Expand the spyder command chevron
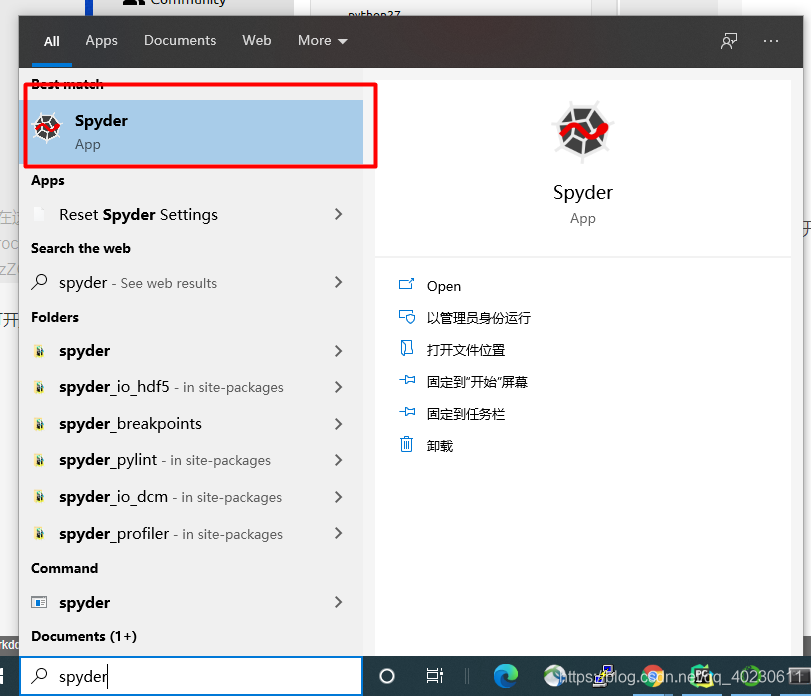The height and width of the screenshot is (696, 811). click(x=338, y=602)
